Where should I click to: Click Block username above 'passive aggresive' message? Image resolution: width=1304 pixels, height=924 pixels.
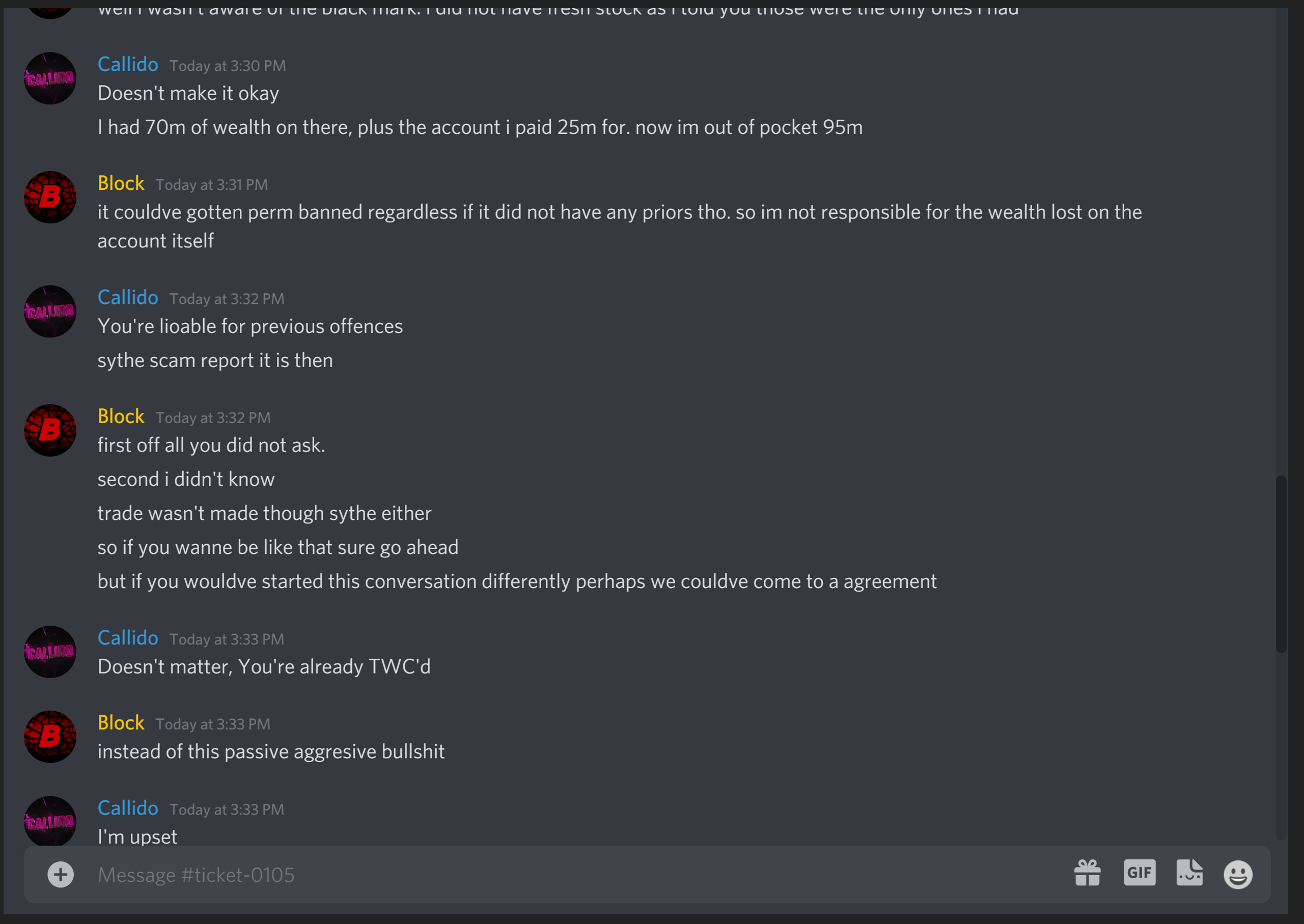click(x=121, y=722)
